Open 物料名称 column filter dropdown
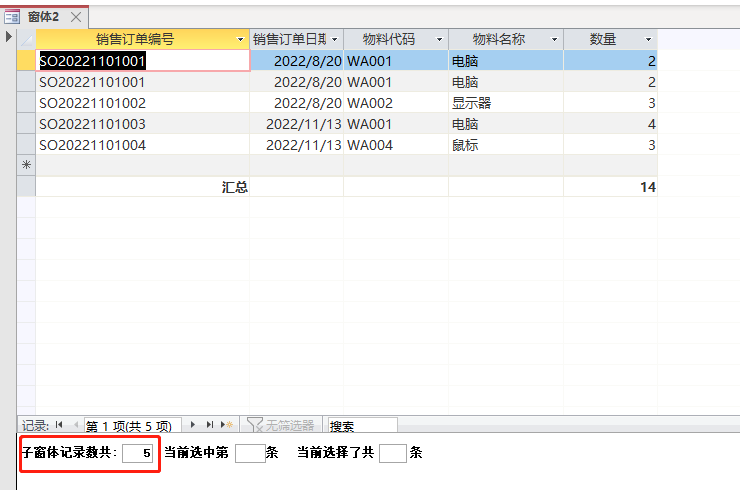 coord(555,40)
